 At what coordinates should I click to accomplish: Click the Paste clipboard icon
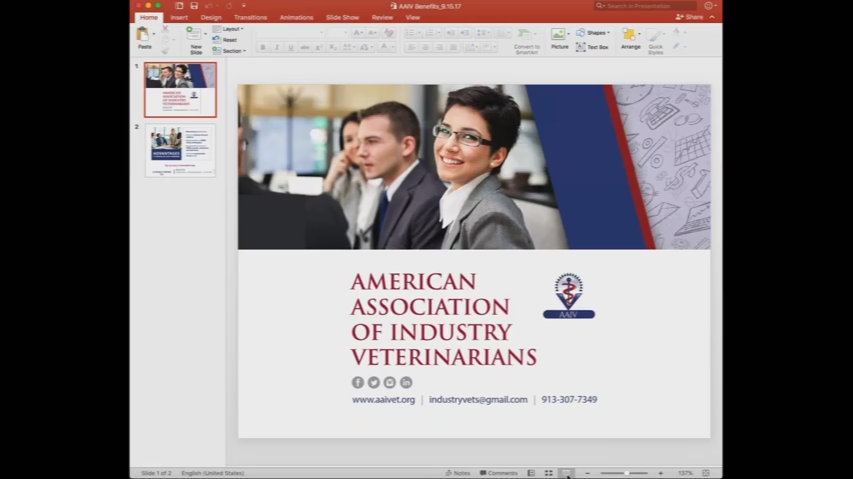click(x=143, y=34)
